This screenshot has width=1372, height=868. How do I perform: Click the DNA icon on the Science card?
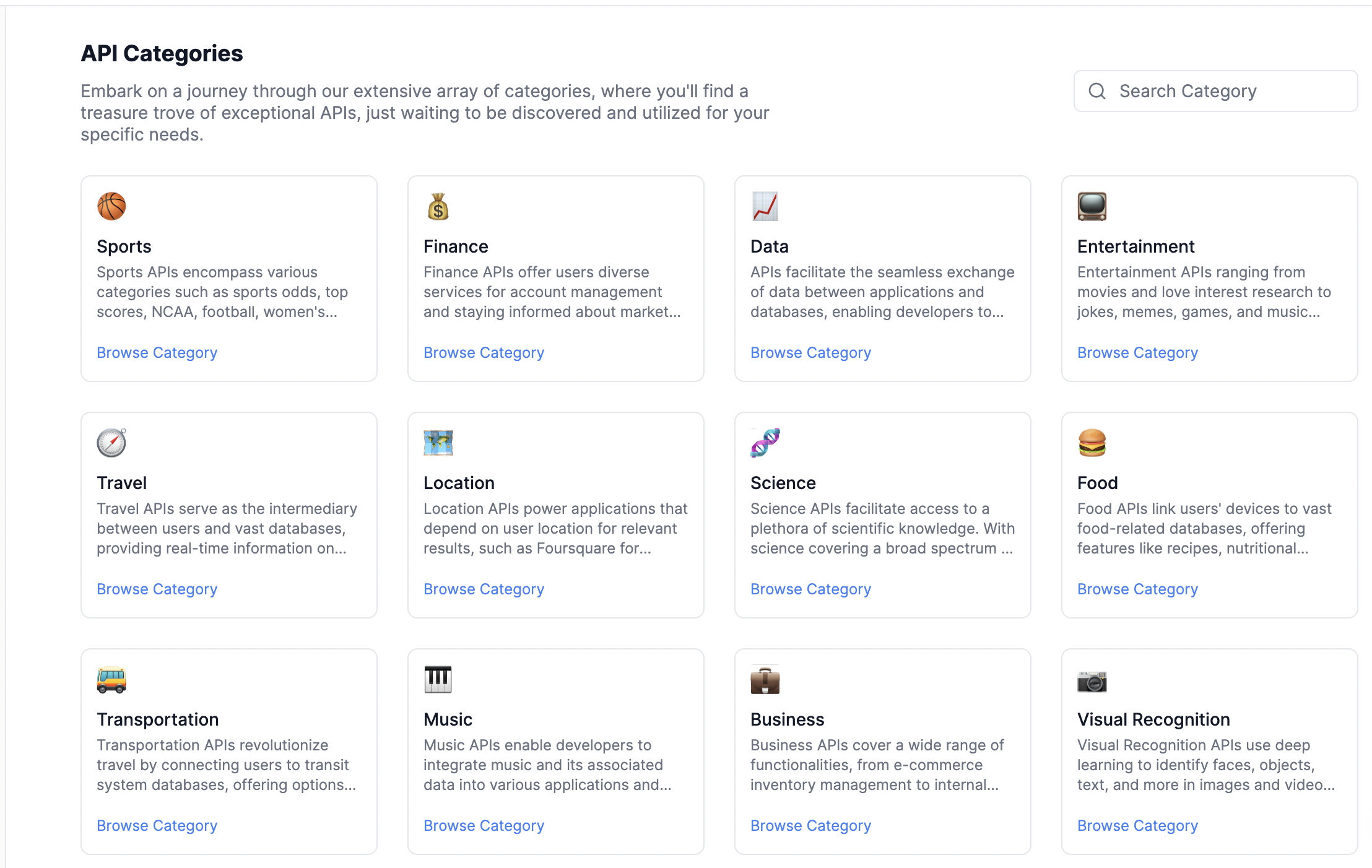pos(765,443)
